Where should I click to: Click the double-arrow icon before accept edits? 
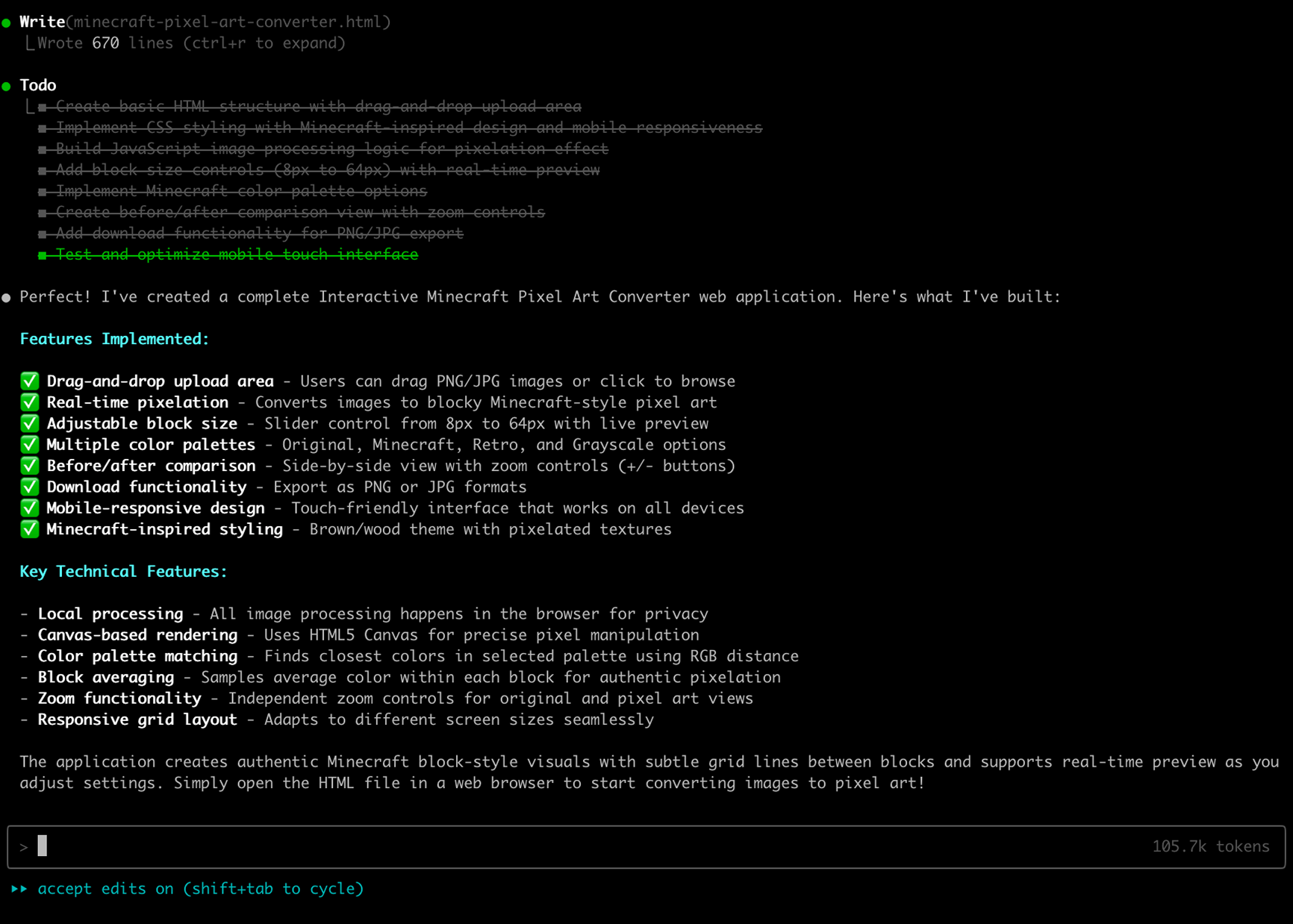pyautogui.click(x=19, y=889)
